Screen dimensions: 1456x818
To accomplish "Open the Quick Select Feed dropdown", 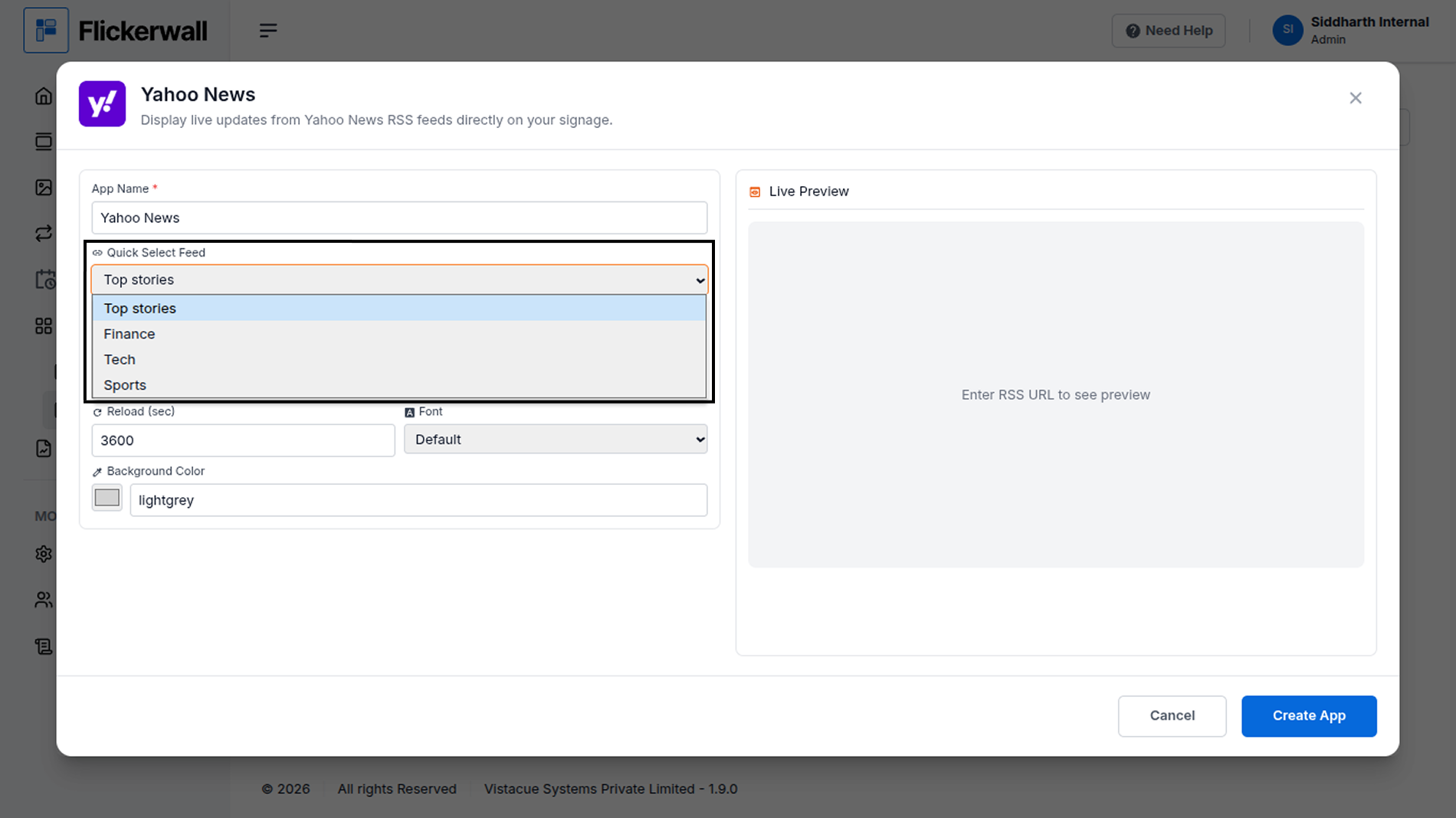I will coord(399,280).
